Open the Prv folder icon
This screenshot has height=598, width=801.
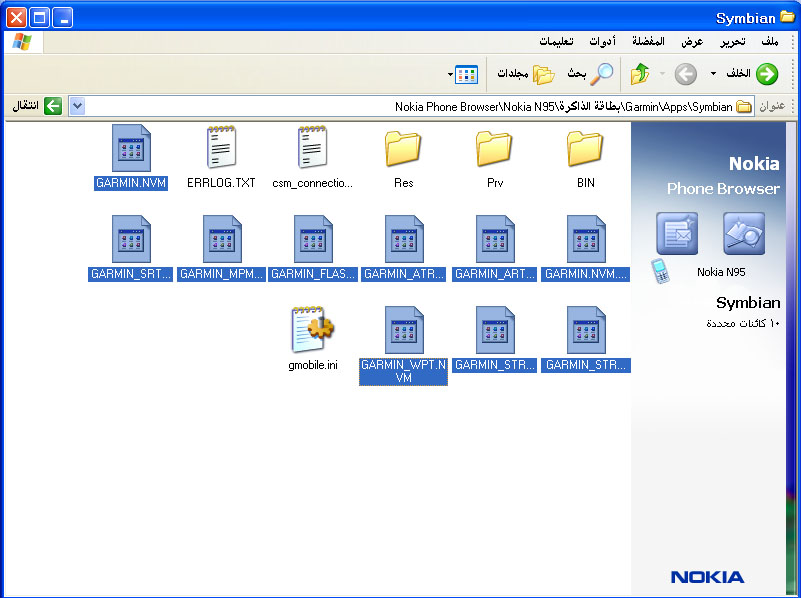[x=494, y=149]
